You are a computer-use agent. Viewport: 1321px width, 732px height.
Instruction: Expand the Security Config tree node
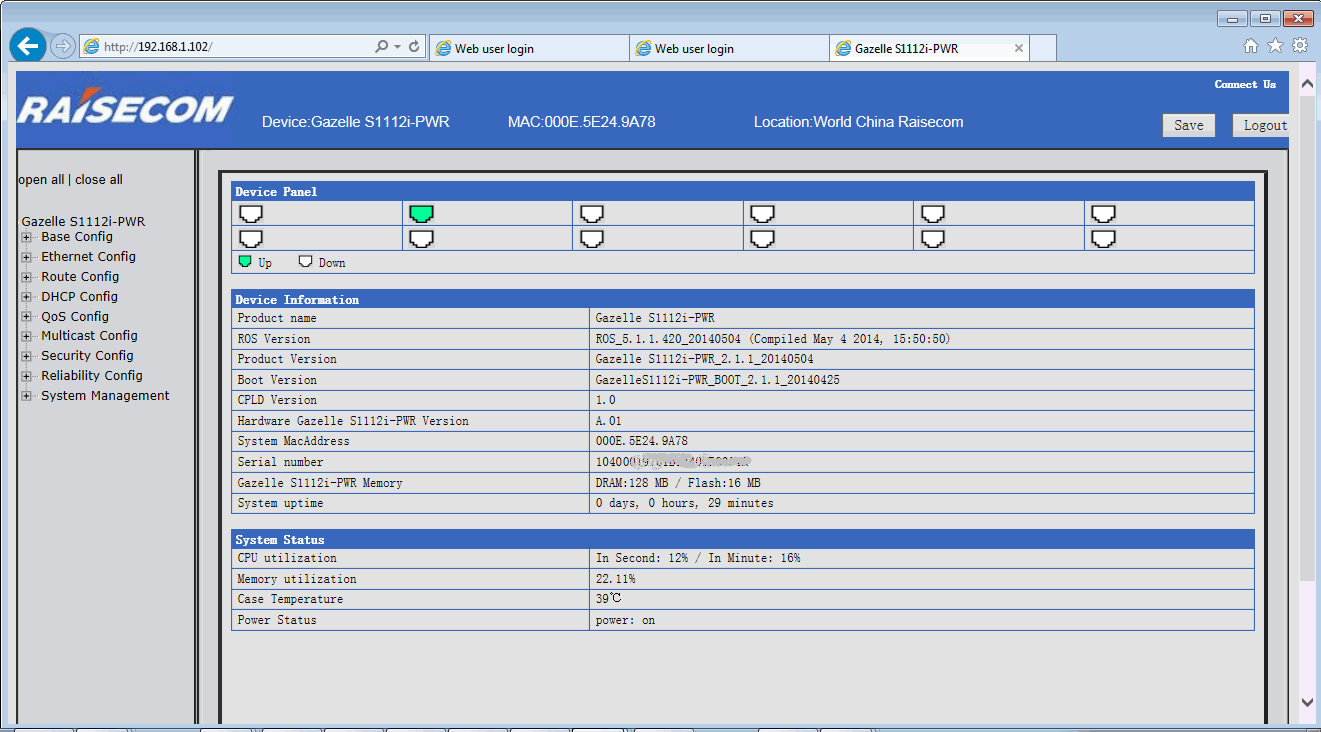[27, 357]
